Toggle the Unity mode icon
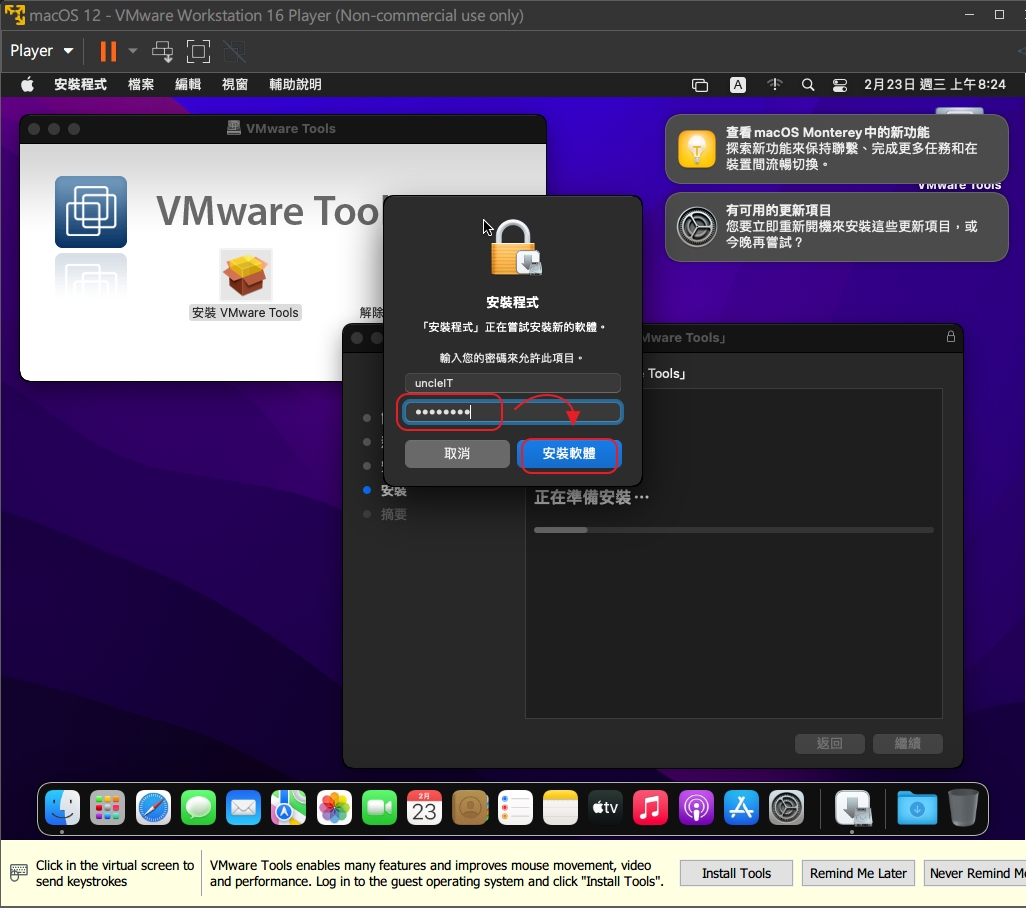1026x908 pixels. [234, 51]
